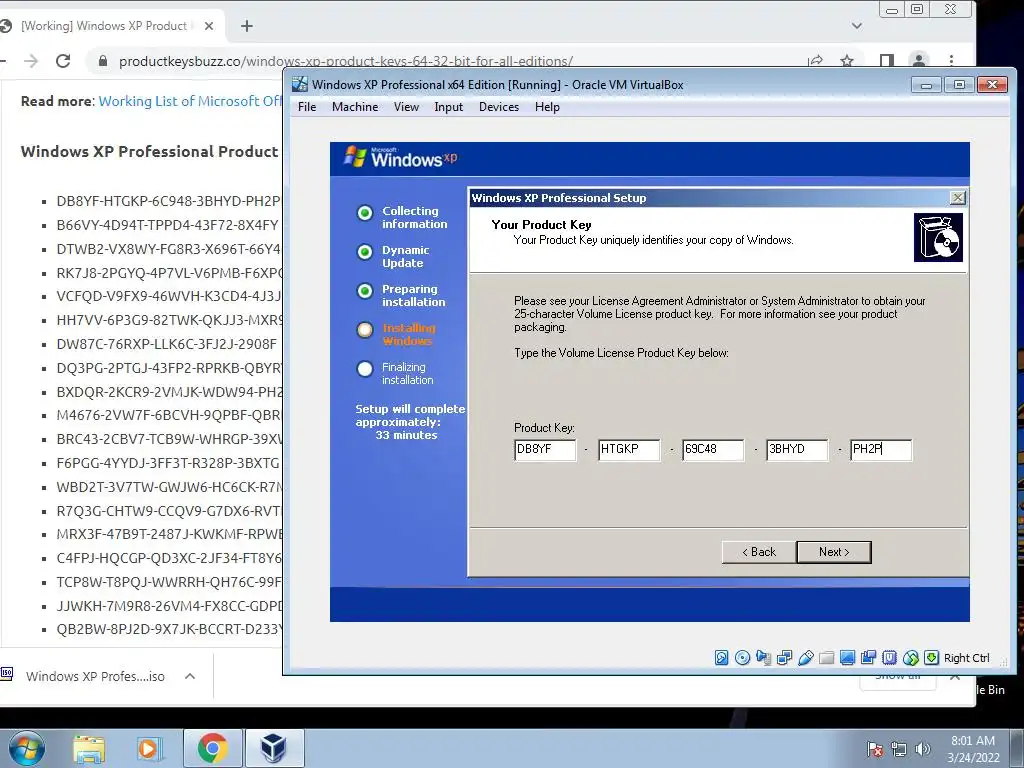The width and height of the screenshot is (1024, 768).
Task: Select the Windows XP Product Keys browser tab
Action: tap(104, 26)
